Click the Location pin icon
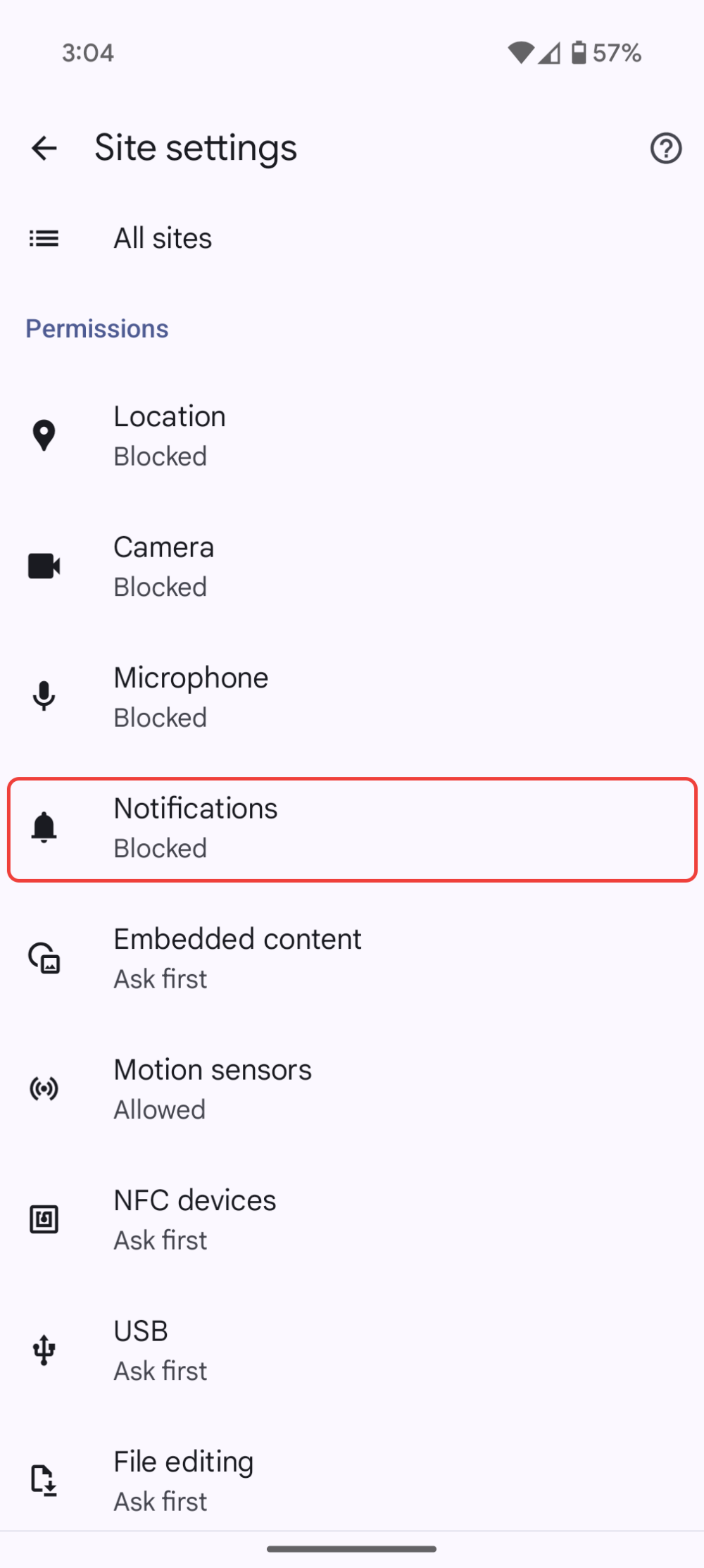The height and width of the screenshot is (1568, 704). point(44,435)
